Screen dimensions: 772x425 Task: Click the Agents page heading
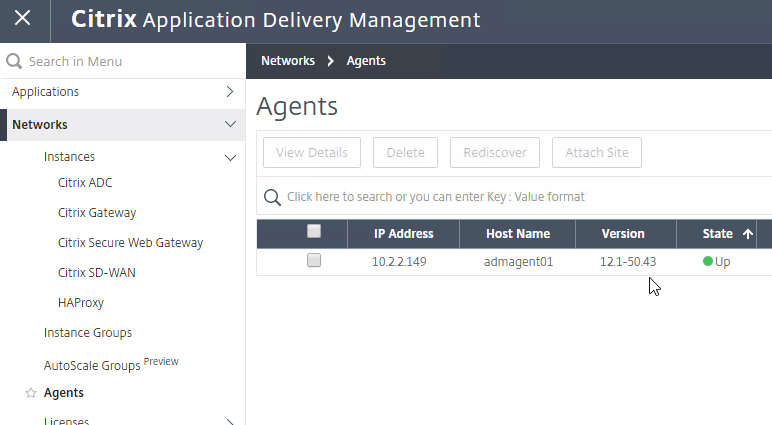click(x=297, y=106)
